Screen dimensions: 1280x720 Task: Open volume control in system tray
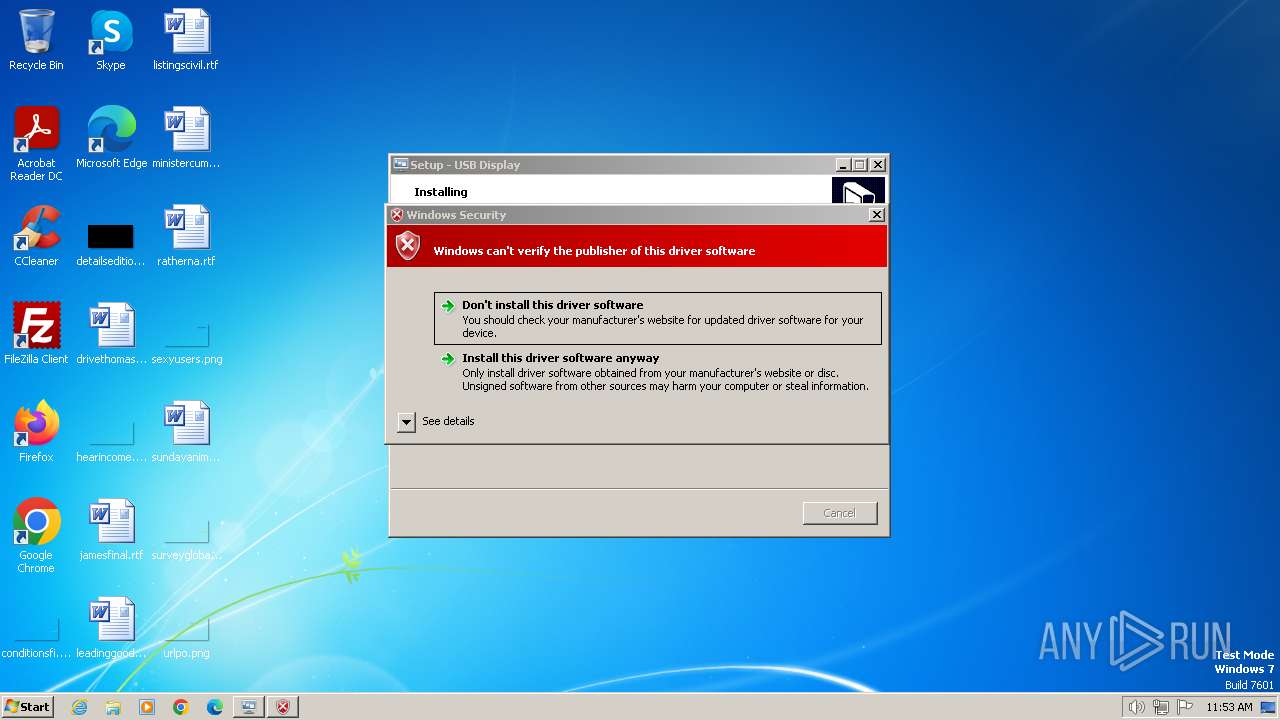[1136, 707]
